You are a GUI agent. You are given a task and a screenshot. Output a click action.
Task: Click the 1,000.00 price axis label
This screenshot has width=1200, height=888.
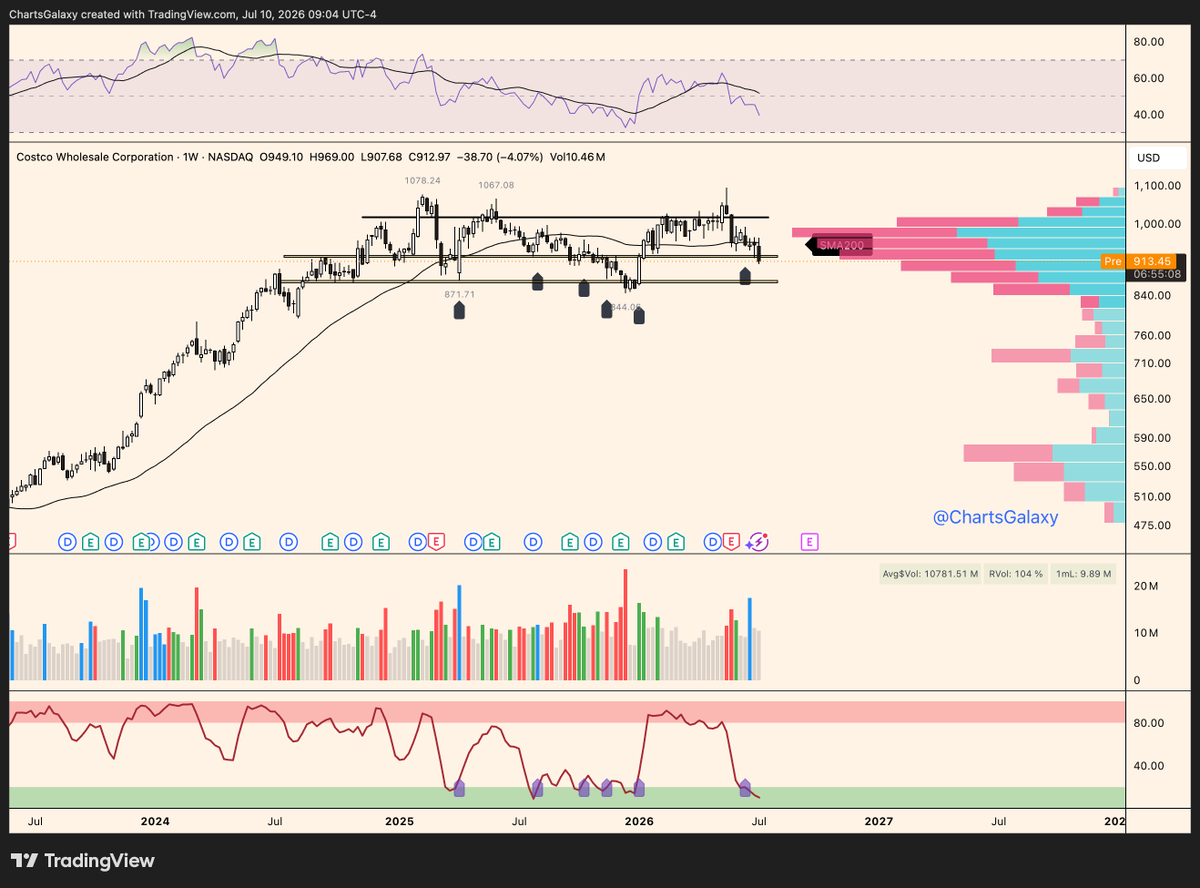pos(1159,224)
